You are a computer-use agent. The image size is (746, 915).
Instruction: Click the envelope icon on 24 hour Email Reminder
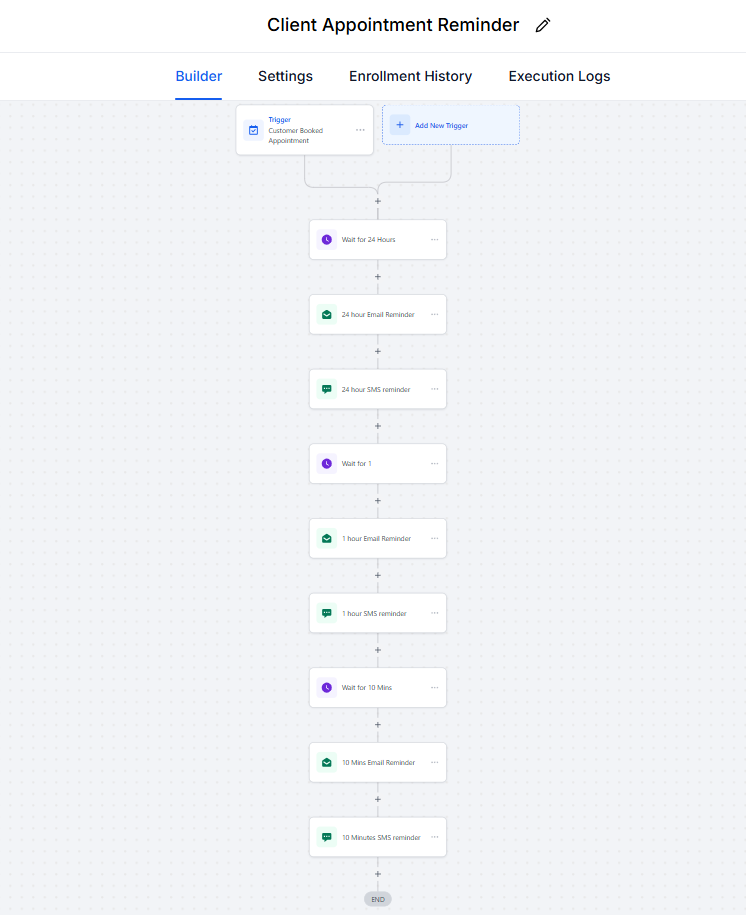[x=326, y=314]
